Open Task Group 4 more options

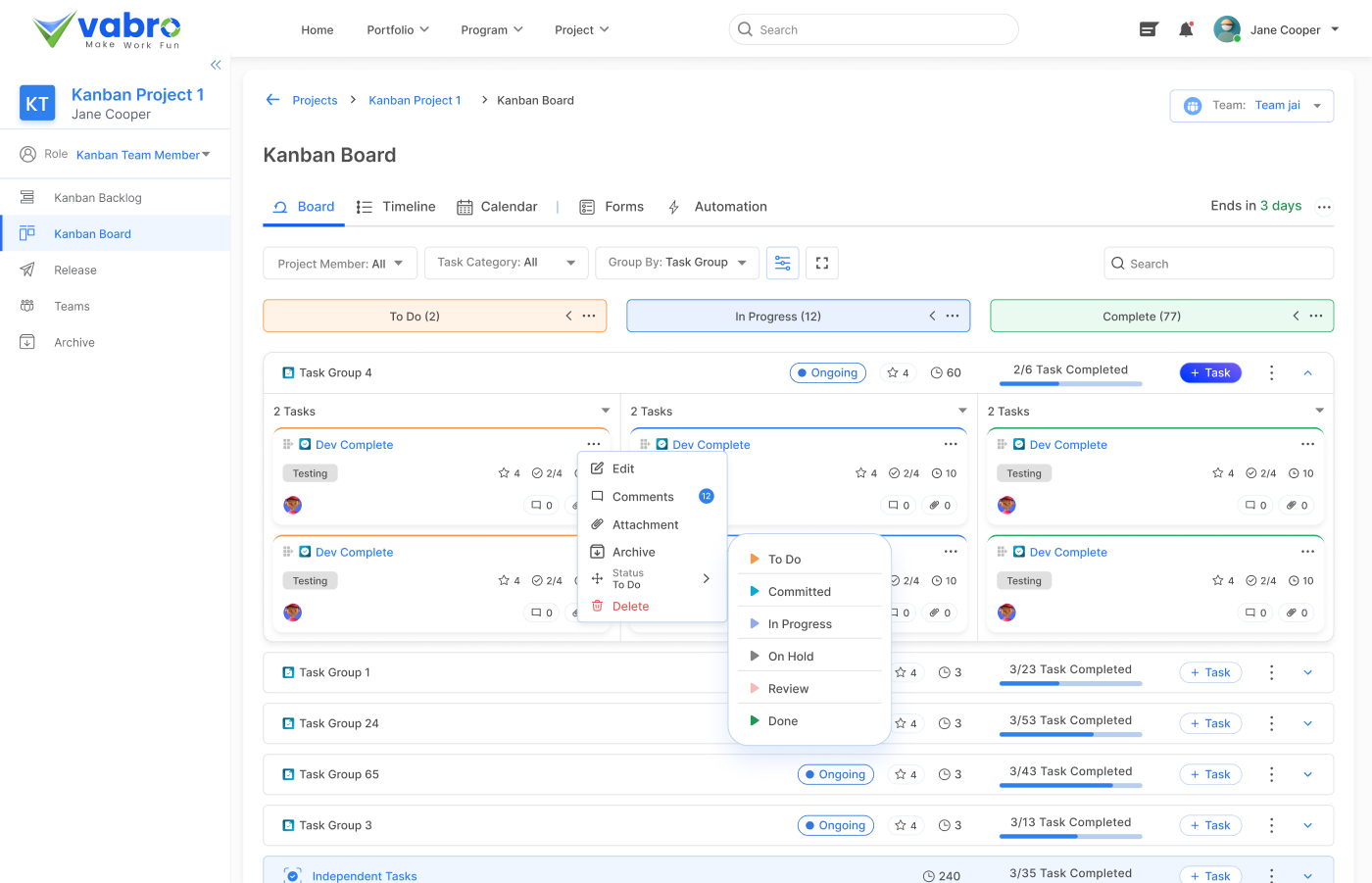[x=1271, y=372]
